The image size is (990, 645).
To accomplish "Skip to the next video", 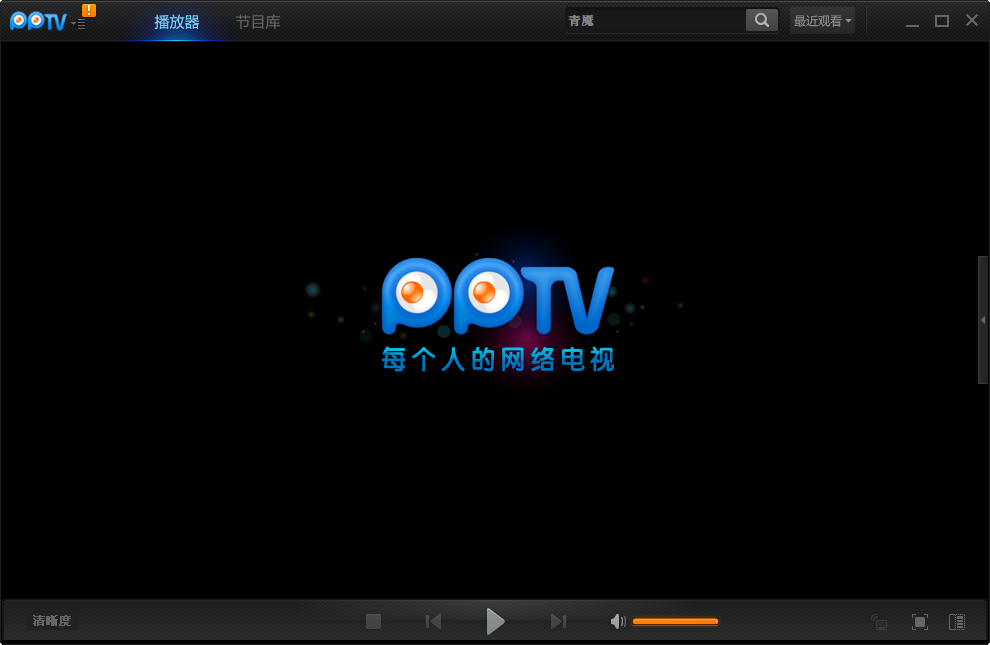I will point(558,622).
